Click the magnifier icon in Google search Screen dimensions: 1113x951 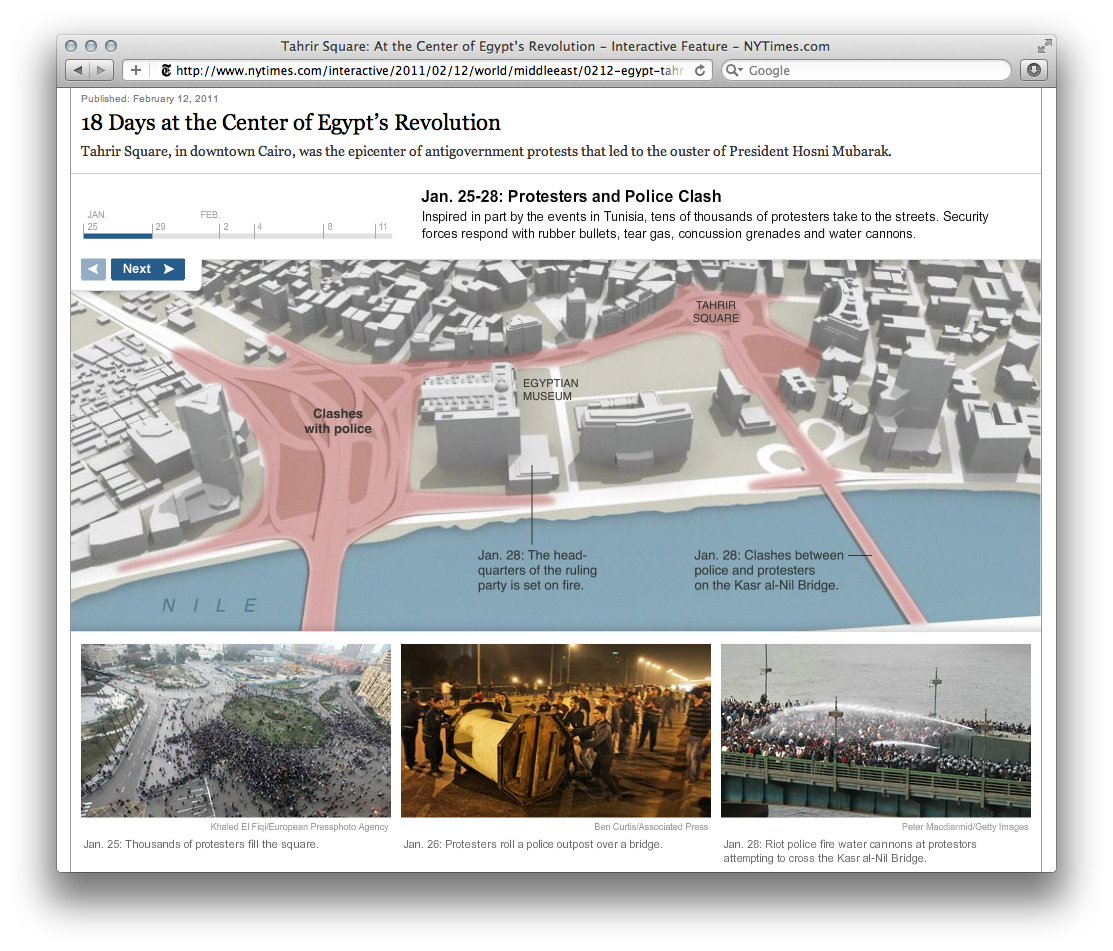[x=734, y=70]
